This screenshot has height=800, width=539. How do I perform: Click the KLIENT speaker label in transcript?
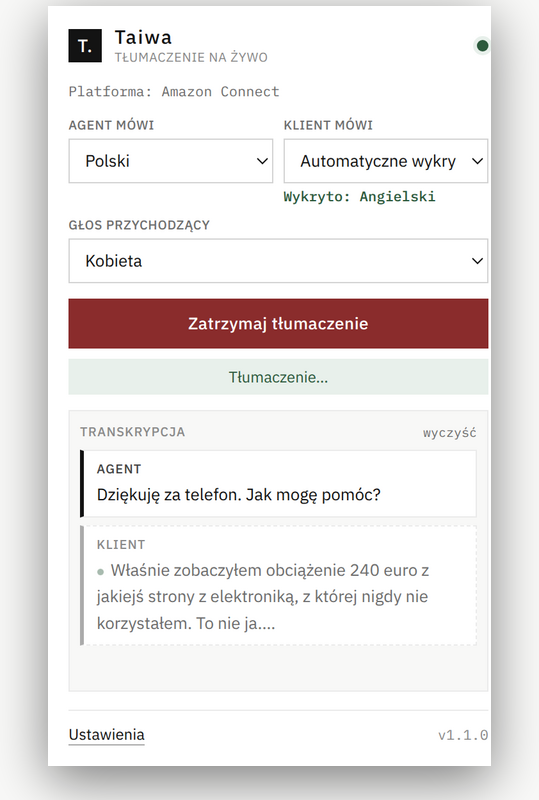(121, 544)
